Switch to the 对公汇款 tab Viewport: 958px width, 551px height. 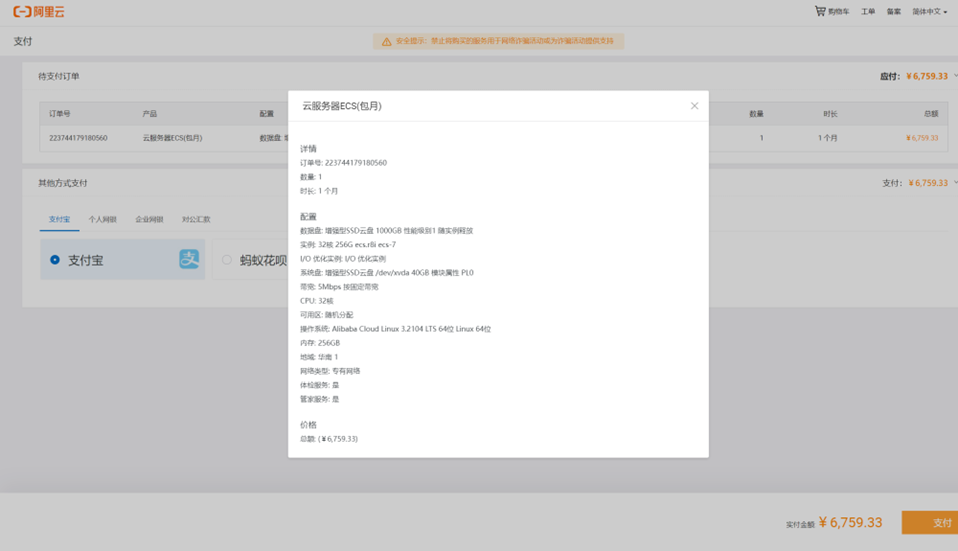(196, 219)
